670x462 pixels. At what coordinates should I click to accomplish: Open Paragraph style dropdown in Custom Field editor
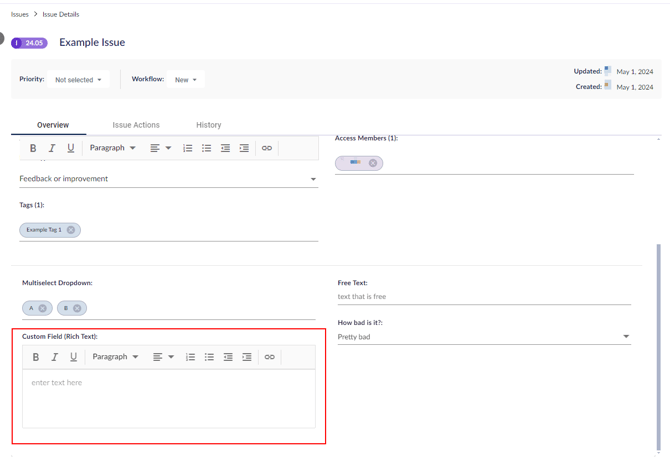(115, 357)
